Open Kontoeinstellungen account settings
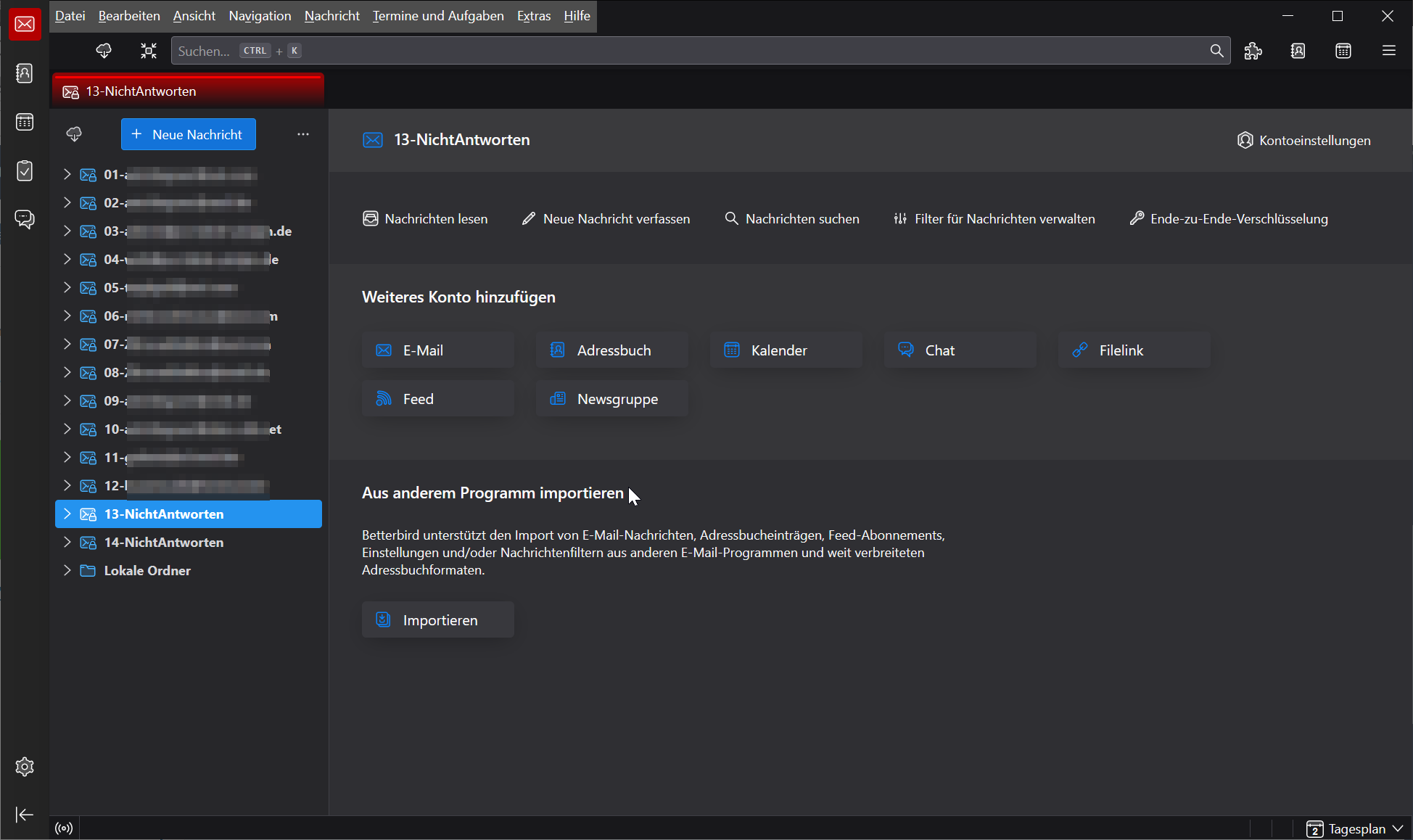 (x=1304, y=140)
